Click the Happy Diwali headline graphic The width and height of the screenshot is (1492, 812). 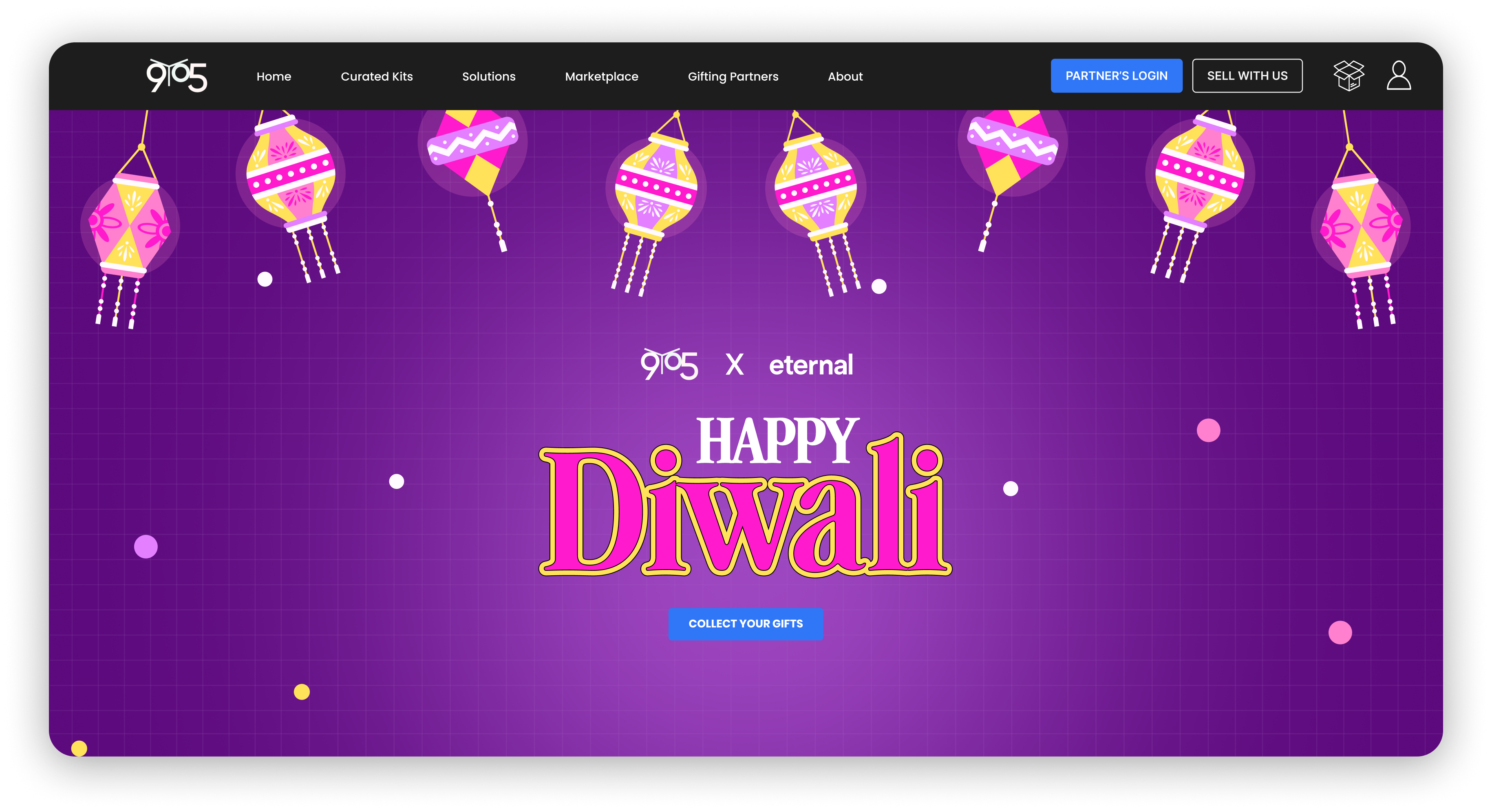[746, 497]
